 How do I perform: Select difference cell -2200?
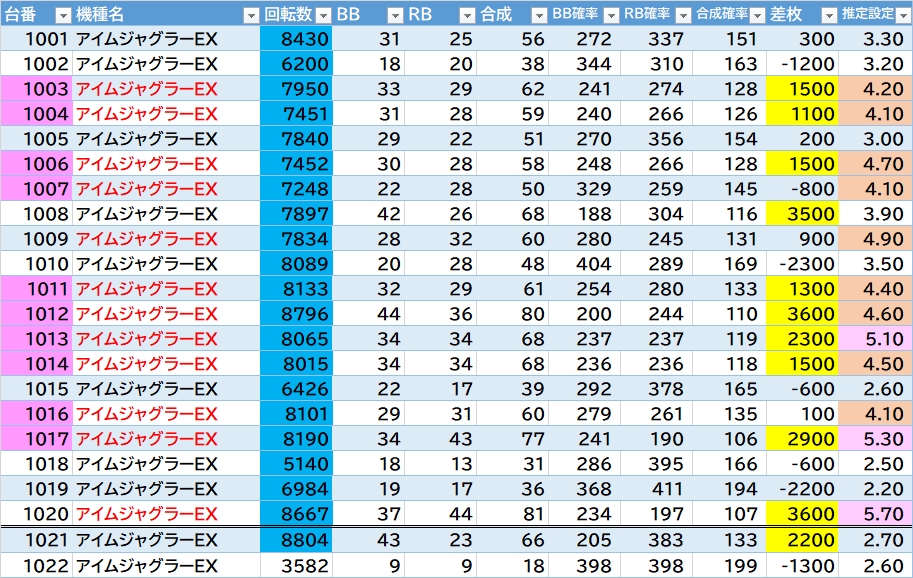pos(802,489)
